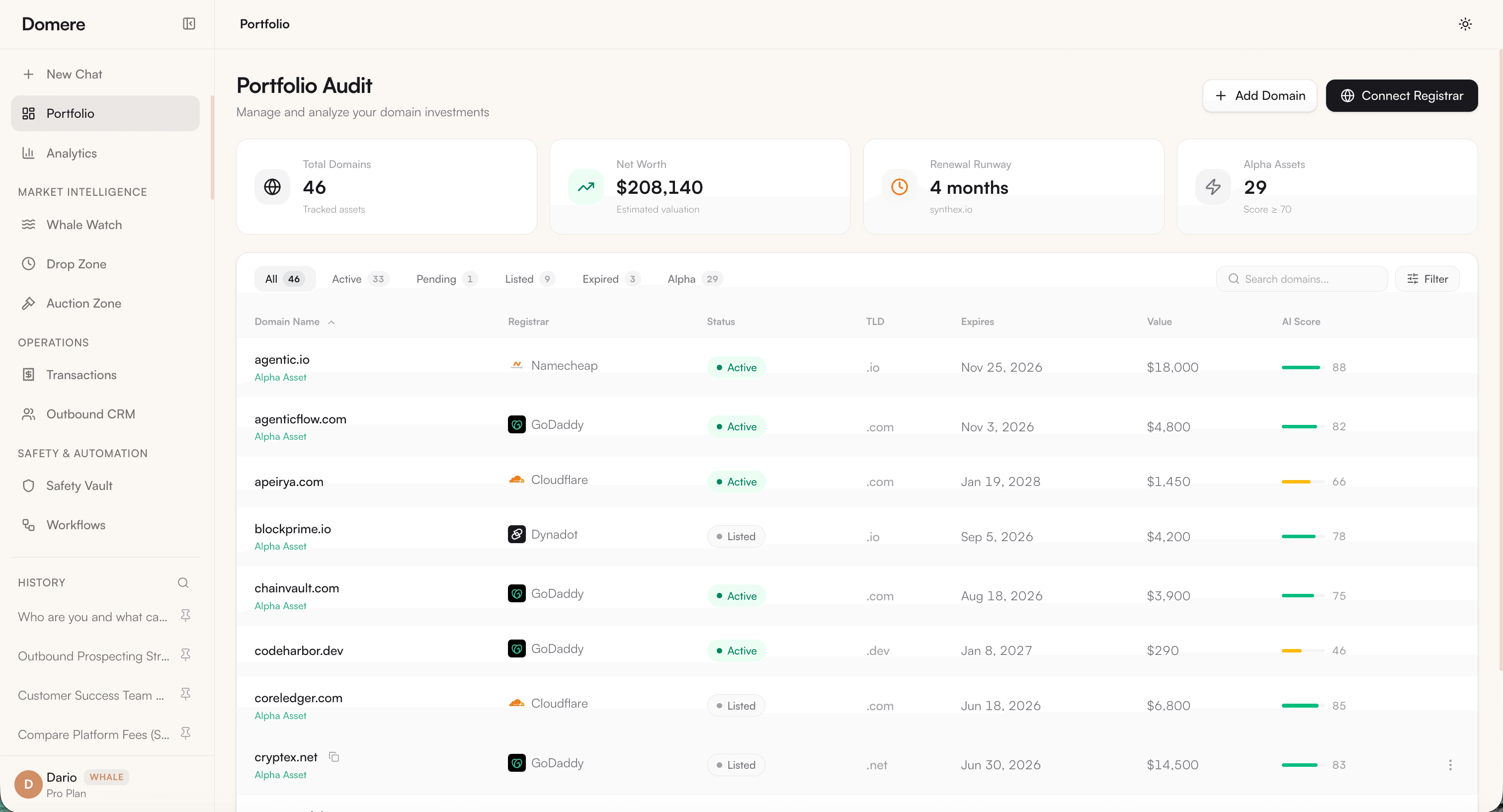1503x812 pixels.
Task: Open the Safety Vault
Action: (x=79, y=486)
